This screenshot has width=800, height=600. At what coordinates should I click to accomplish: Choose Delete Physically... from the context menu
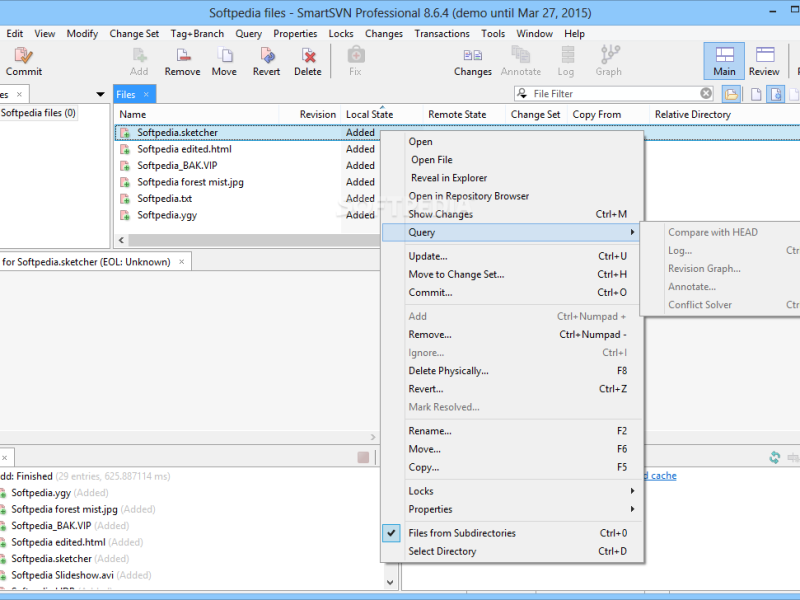coord(512,371)
